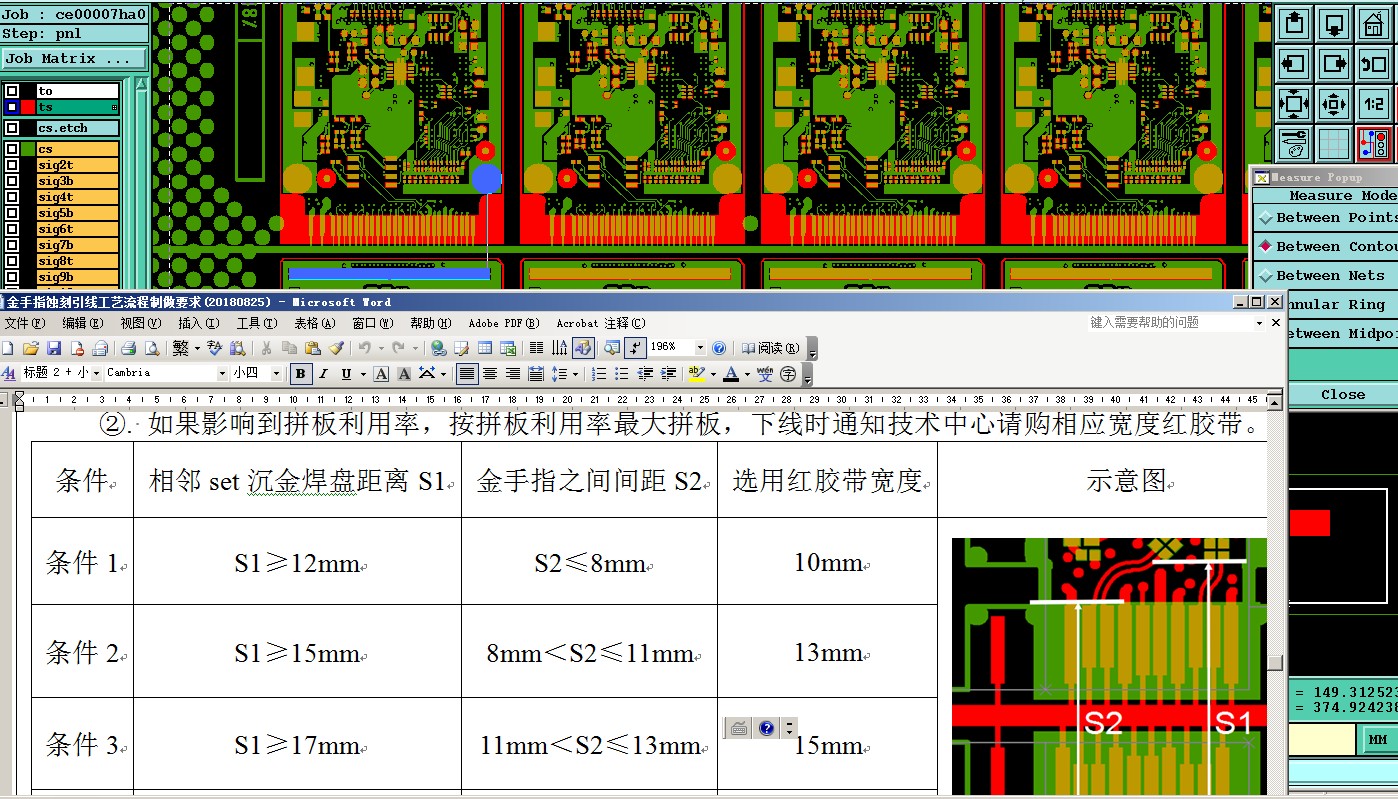
Task: Toggle Underline formatting in Word
Action: click(346, 374)
